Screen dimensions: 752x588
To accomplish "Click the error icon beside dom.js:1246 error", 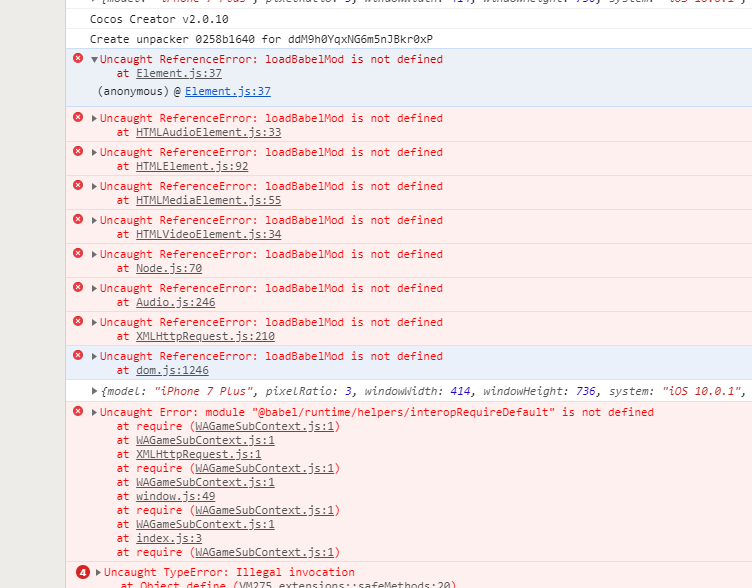I will (x=78, y=355).
